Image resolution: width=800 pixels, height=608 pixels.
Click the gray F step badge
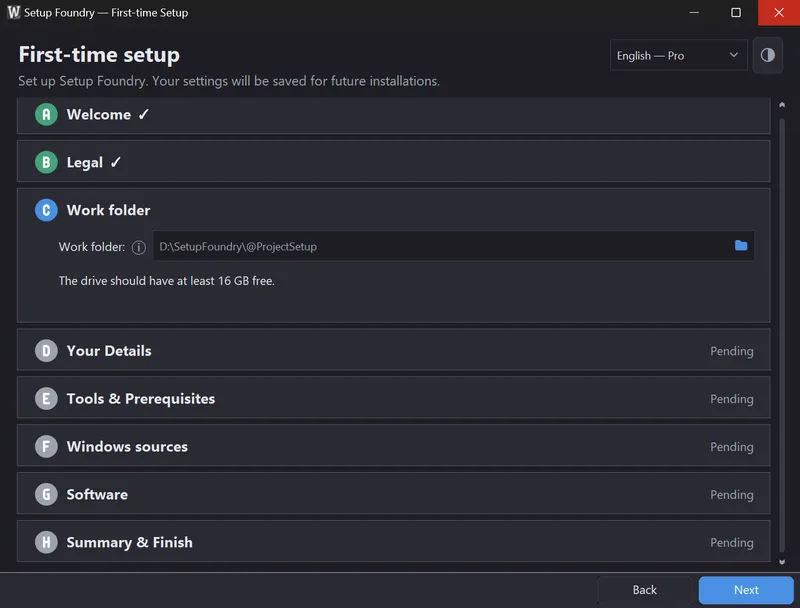pos(46,446)
